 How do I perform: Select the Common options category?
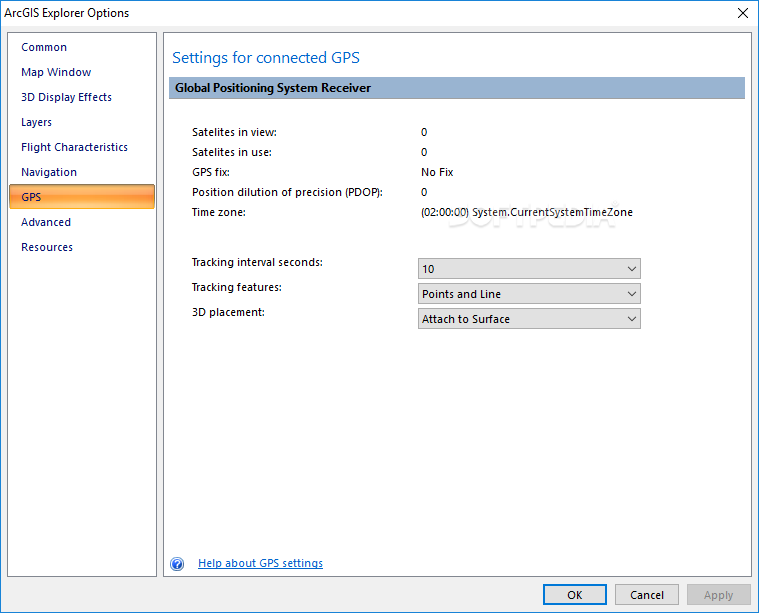[x=44, y=47]
